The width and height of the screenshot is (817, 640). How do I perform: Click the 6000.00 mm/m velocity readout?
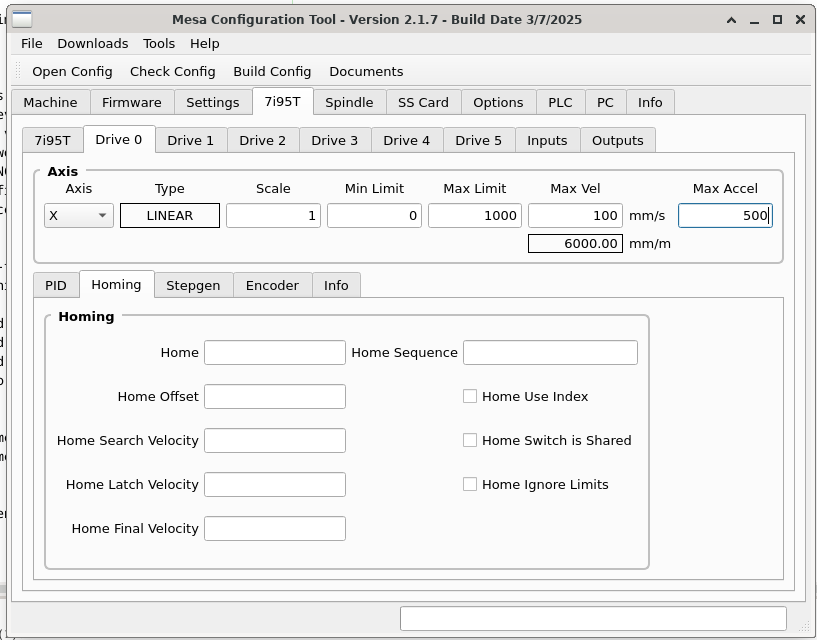point(575,243)
